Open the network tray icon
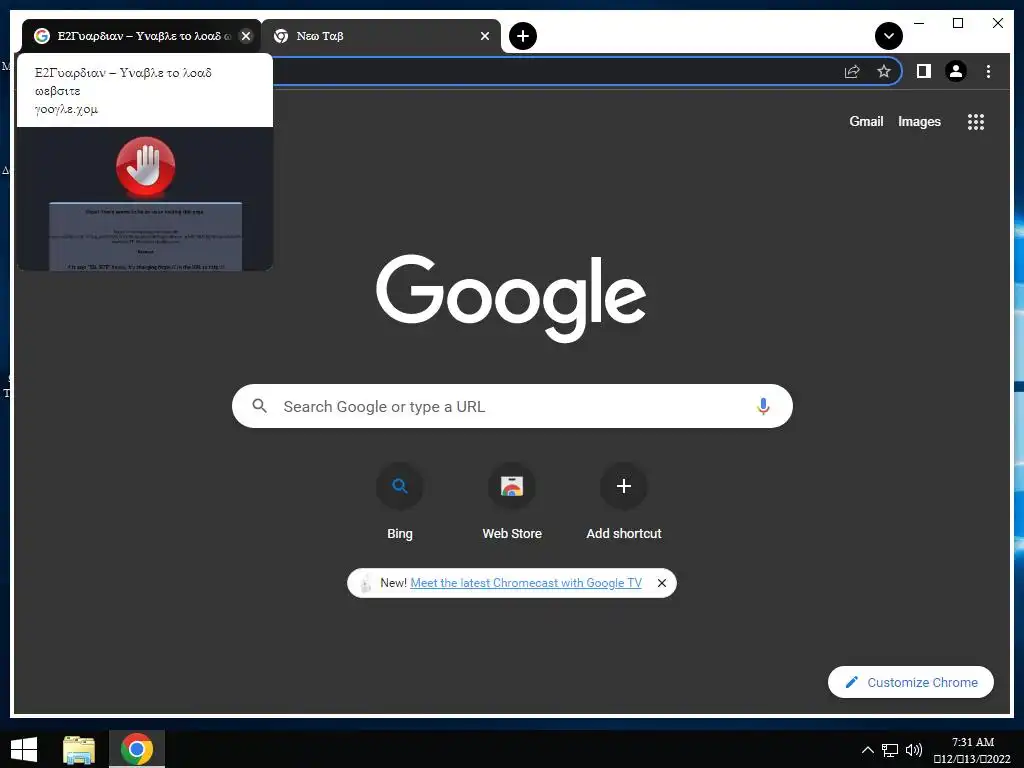 pyautogui.click(x=890, y=750)
